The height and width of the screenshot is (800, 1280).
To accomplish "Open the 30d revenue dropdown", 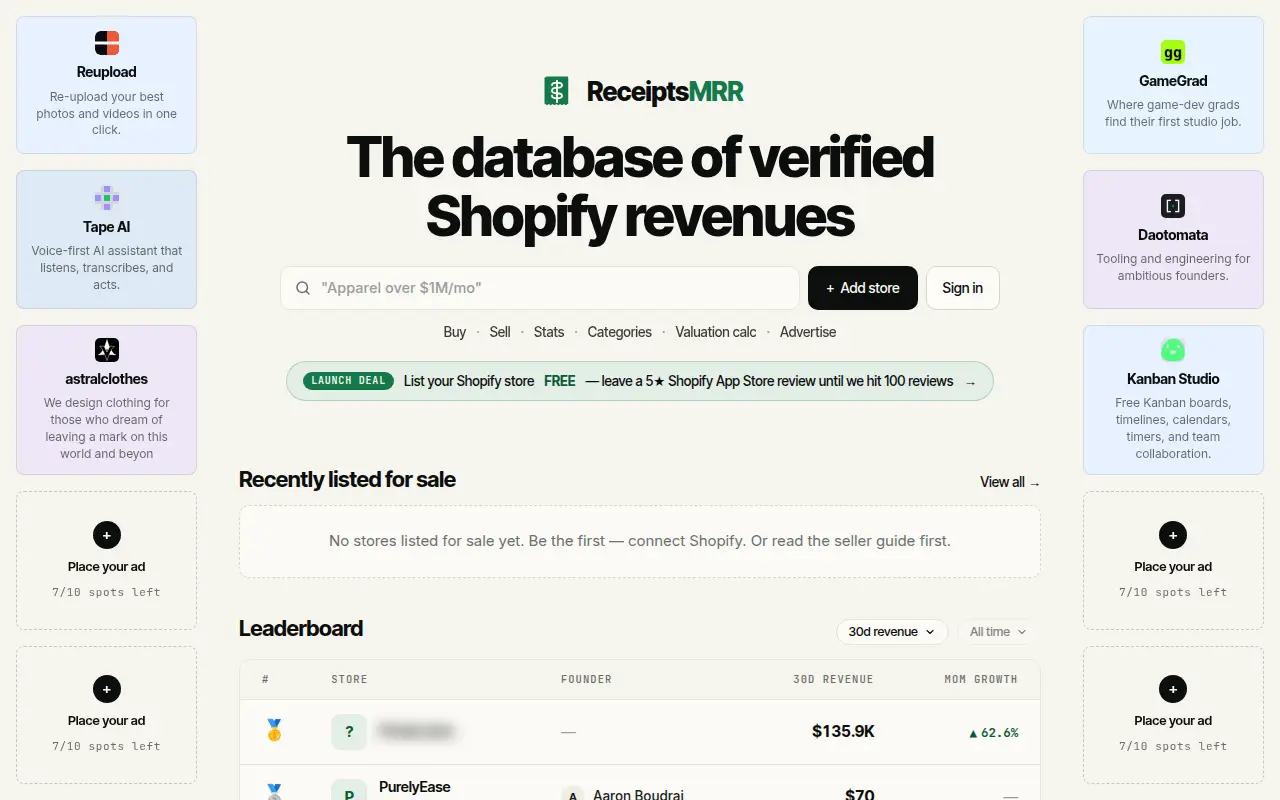I will [x=892, y=632].
